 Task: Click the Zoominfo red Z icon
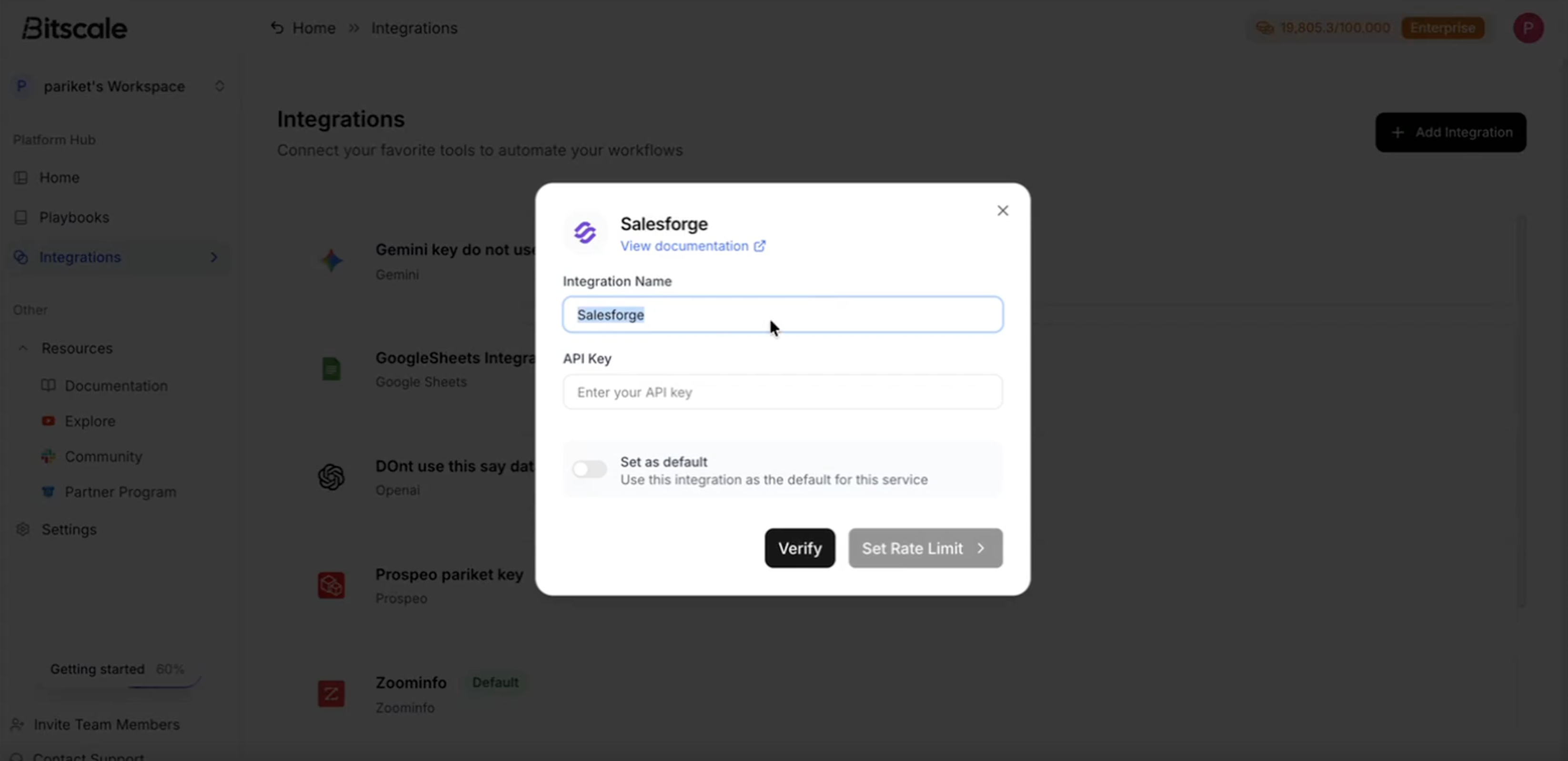pyautogui.click(x=331, y=693)
